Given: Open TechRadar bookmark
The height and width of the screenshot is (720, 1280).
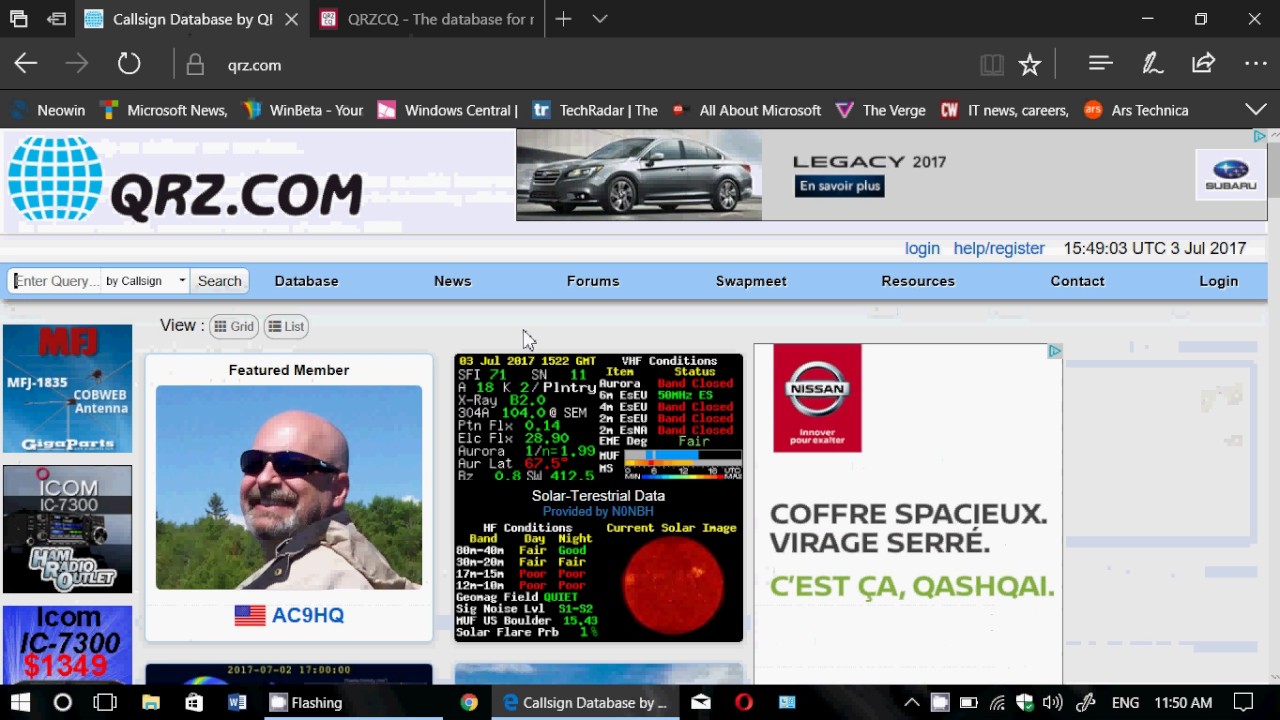Looking at the screenshot, I should pos(596,110).
